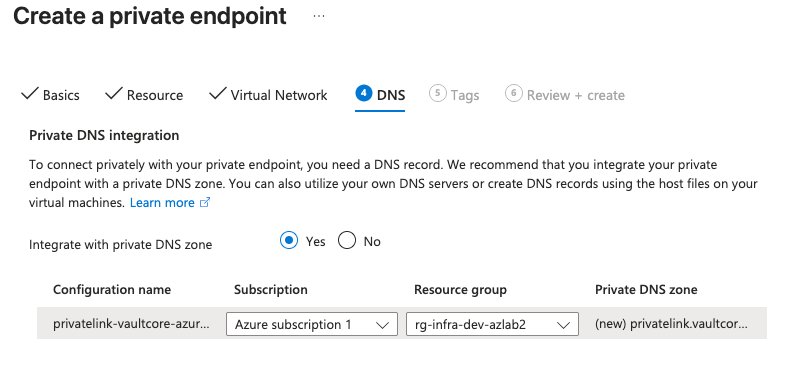The width and height of the screenshot is (805, 369).
Task: Select No for private DNS zone integration
Action: [x=347, y=241]
